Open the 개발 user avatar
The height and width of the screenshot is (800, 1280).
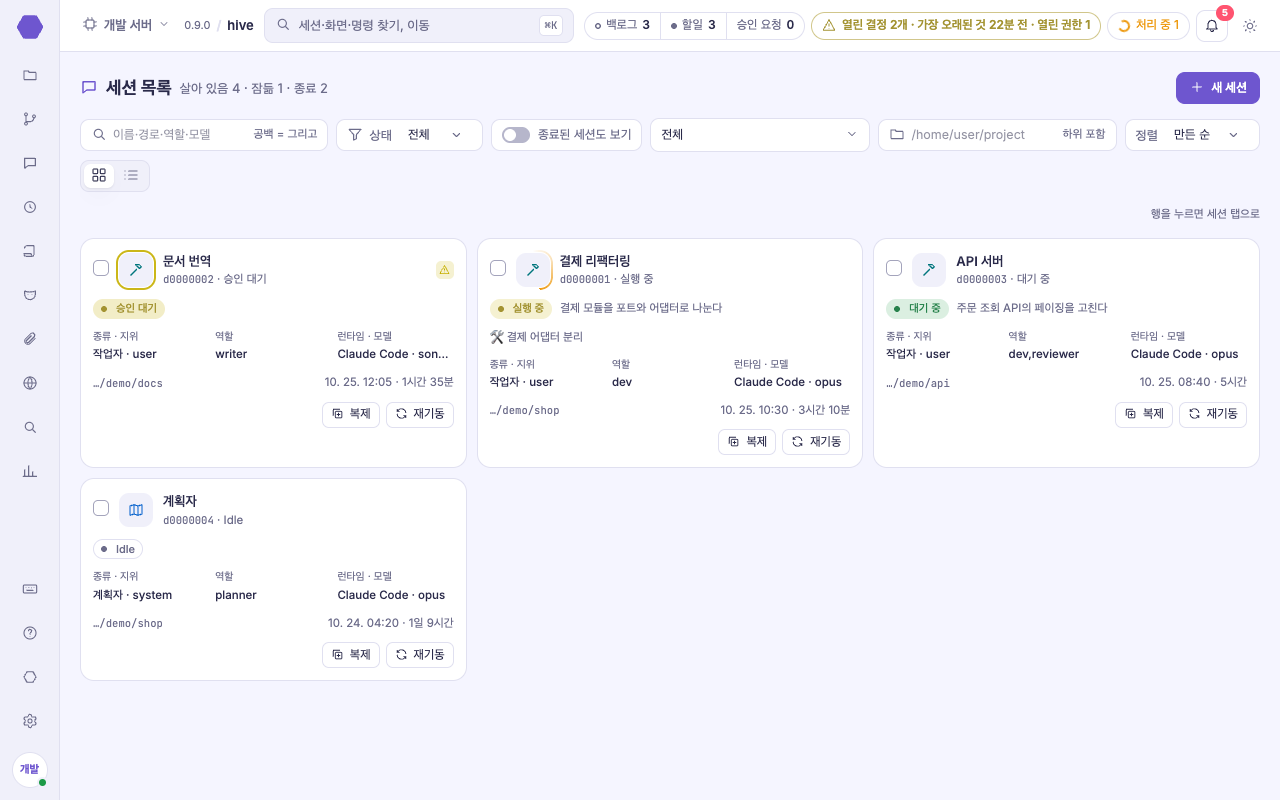(30, 769)
